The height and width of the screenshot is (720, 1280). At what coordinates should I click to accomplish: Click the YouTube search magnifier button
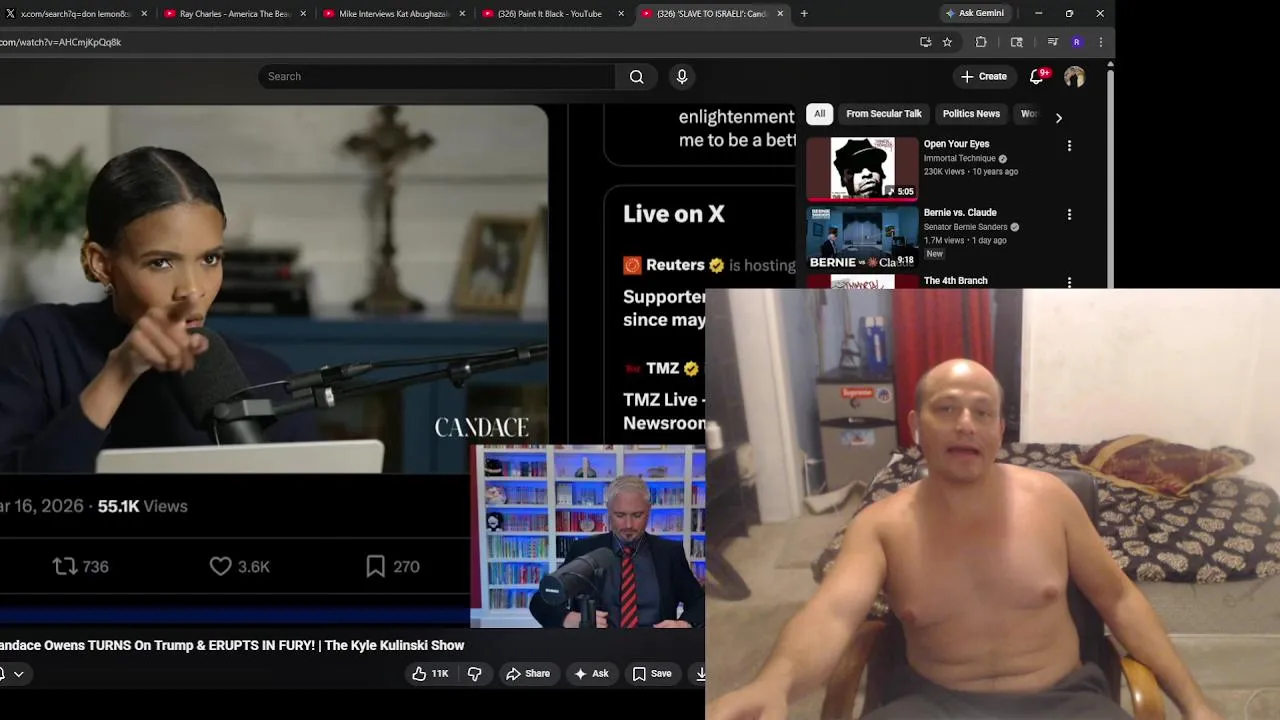(636, 77)
